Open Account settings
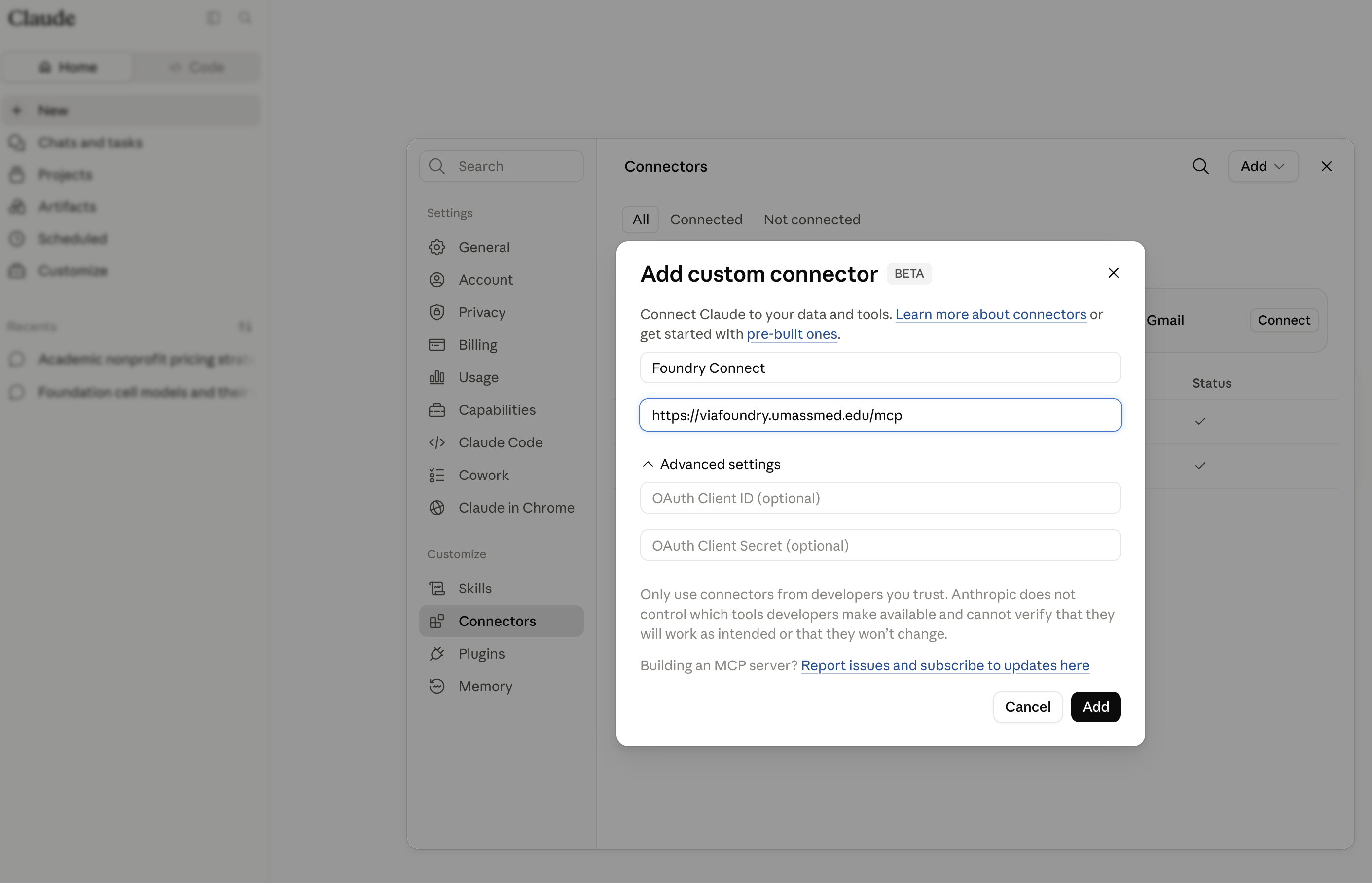The image size is (1372, 883). [501, 280]
